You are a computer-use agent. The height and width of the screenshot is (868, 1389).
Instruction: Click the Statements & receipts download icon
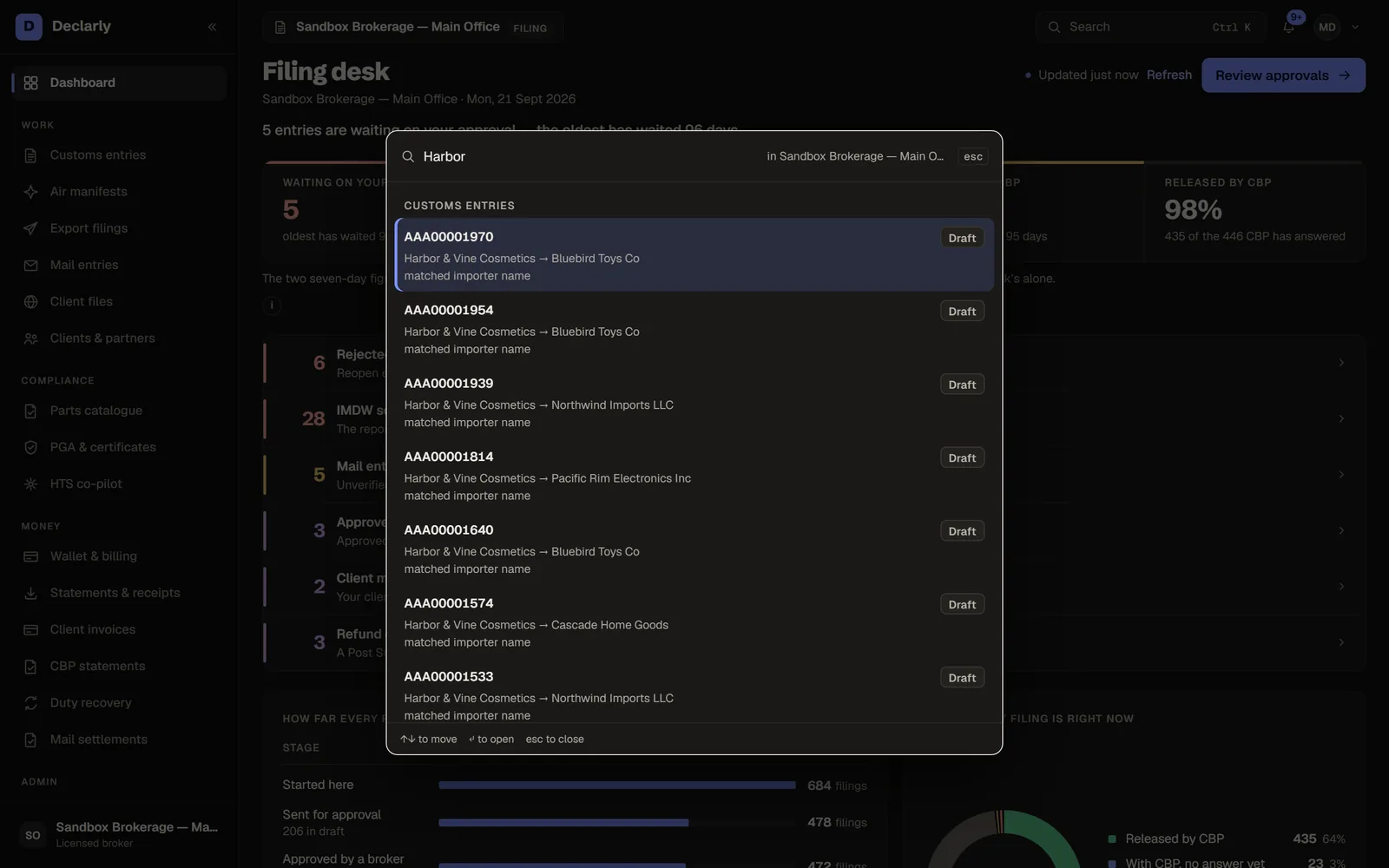click(x=30, y=593)
